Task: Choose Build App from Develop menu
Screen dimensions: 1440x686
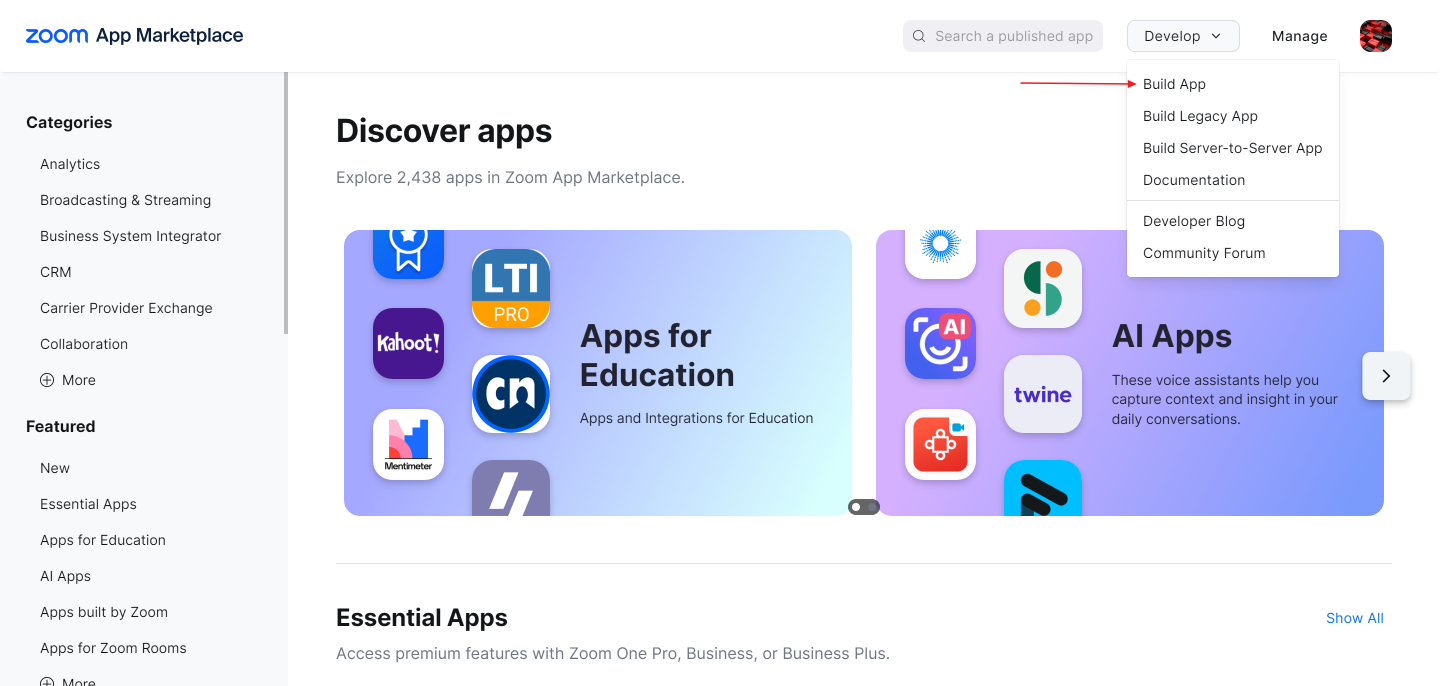Action: click(x=1174, y=84)
